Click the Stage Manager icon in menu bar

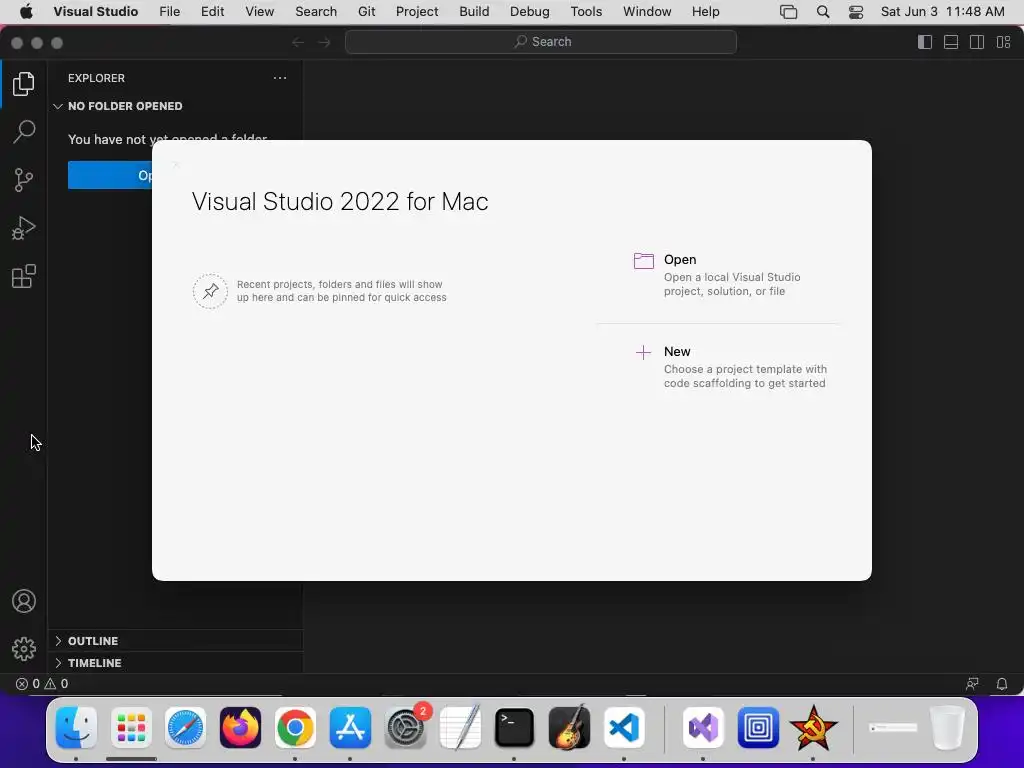click(789, 12)
